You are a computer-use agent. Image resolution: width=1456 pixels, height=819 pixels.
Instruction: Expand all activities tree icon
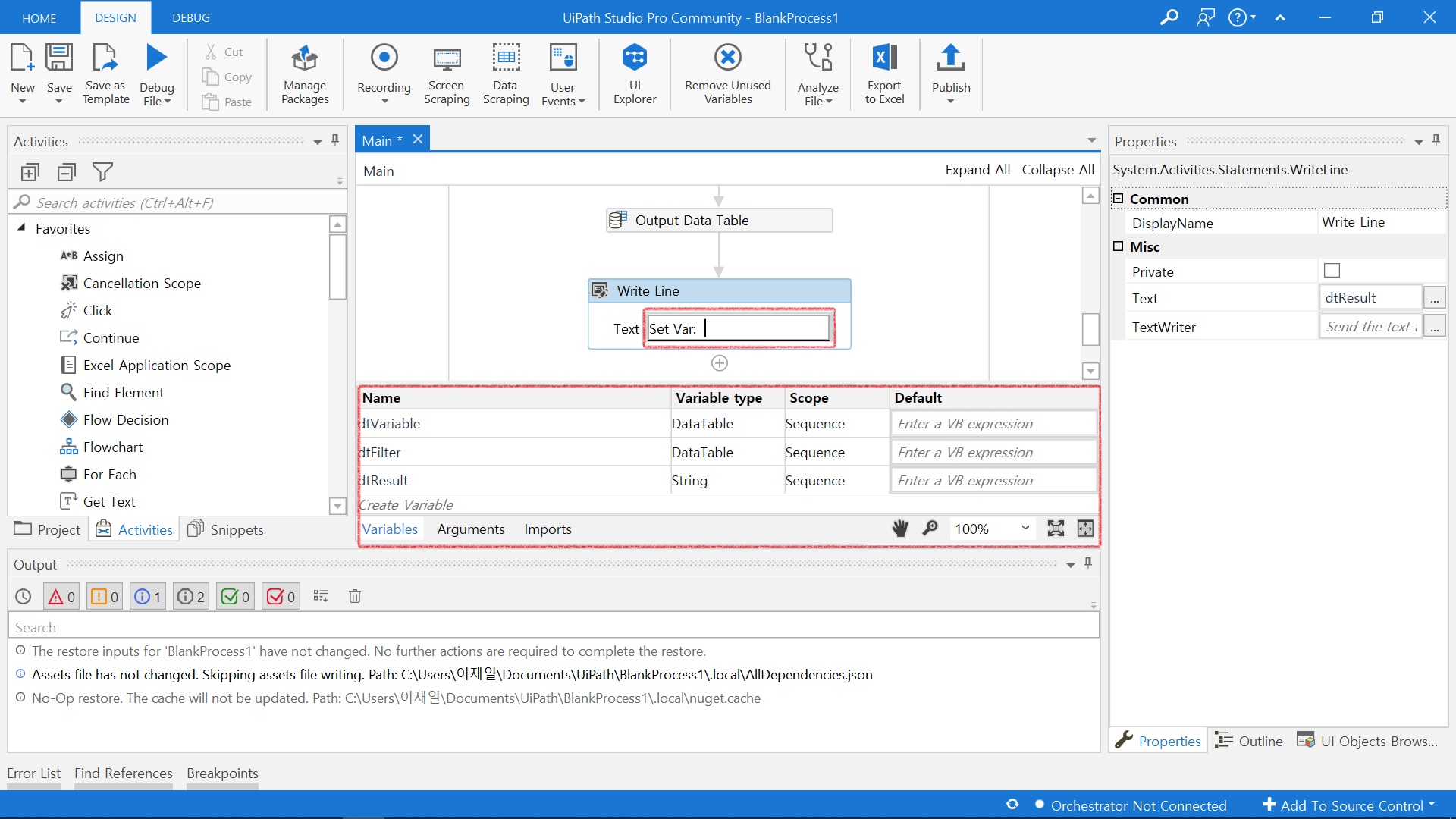click(x=30, y=172)
